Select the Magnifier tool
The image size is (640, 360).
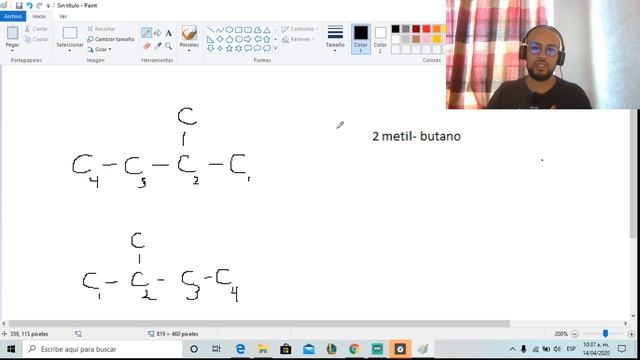(169, 46)
